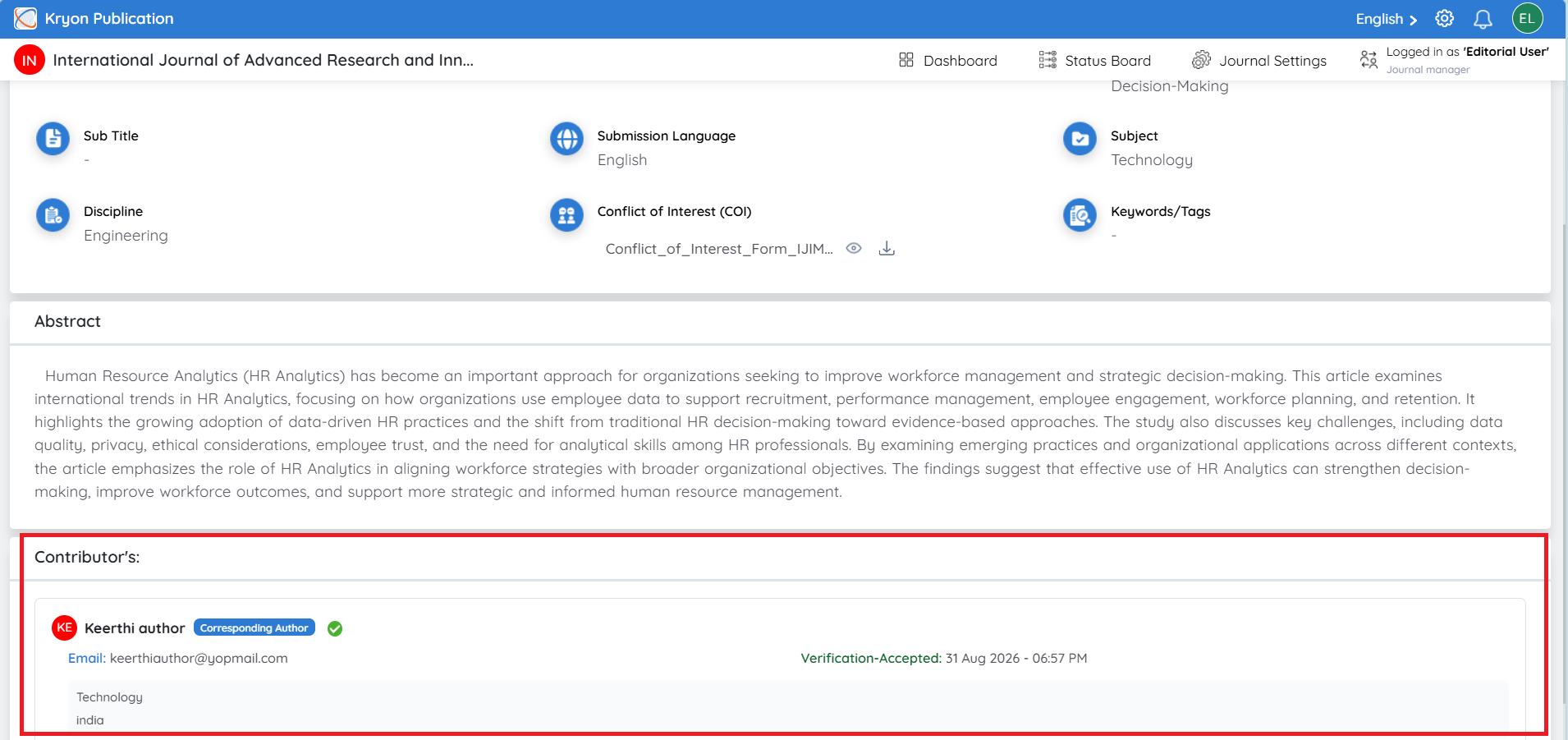
Task: Click the KE contributor avatar
Action: click(64, 627)
